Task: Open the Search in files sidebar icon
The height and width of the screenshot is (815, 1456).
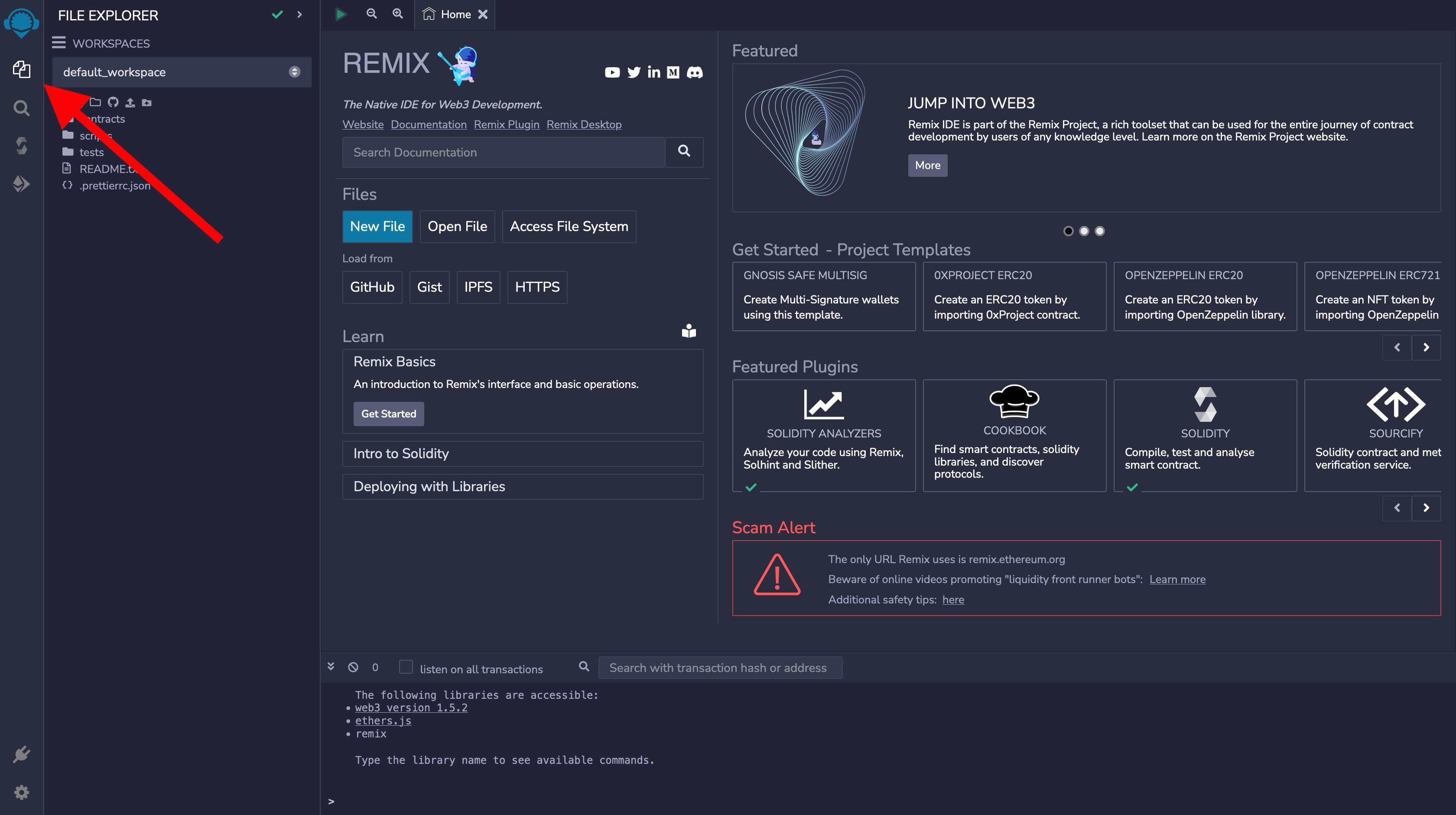Action: 22,108
